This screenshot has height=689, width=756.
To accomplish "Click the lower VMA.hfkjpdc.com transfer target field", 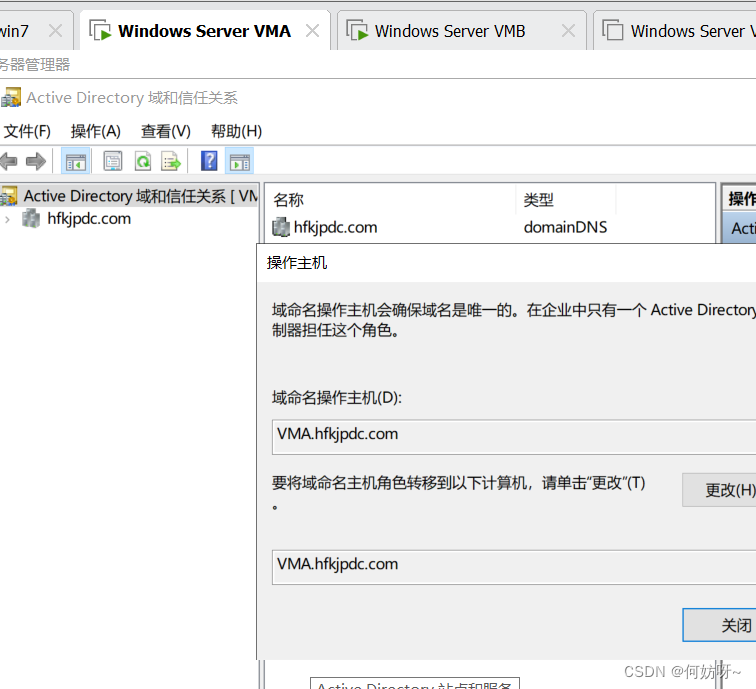I will click(x=514, y=567).
